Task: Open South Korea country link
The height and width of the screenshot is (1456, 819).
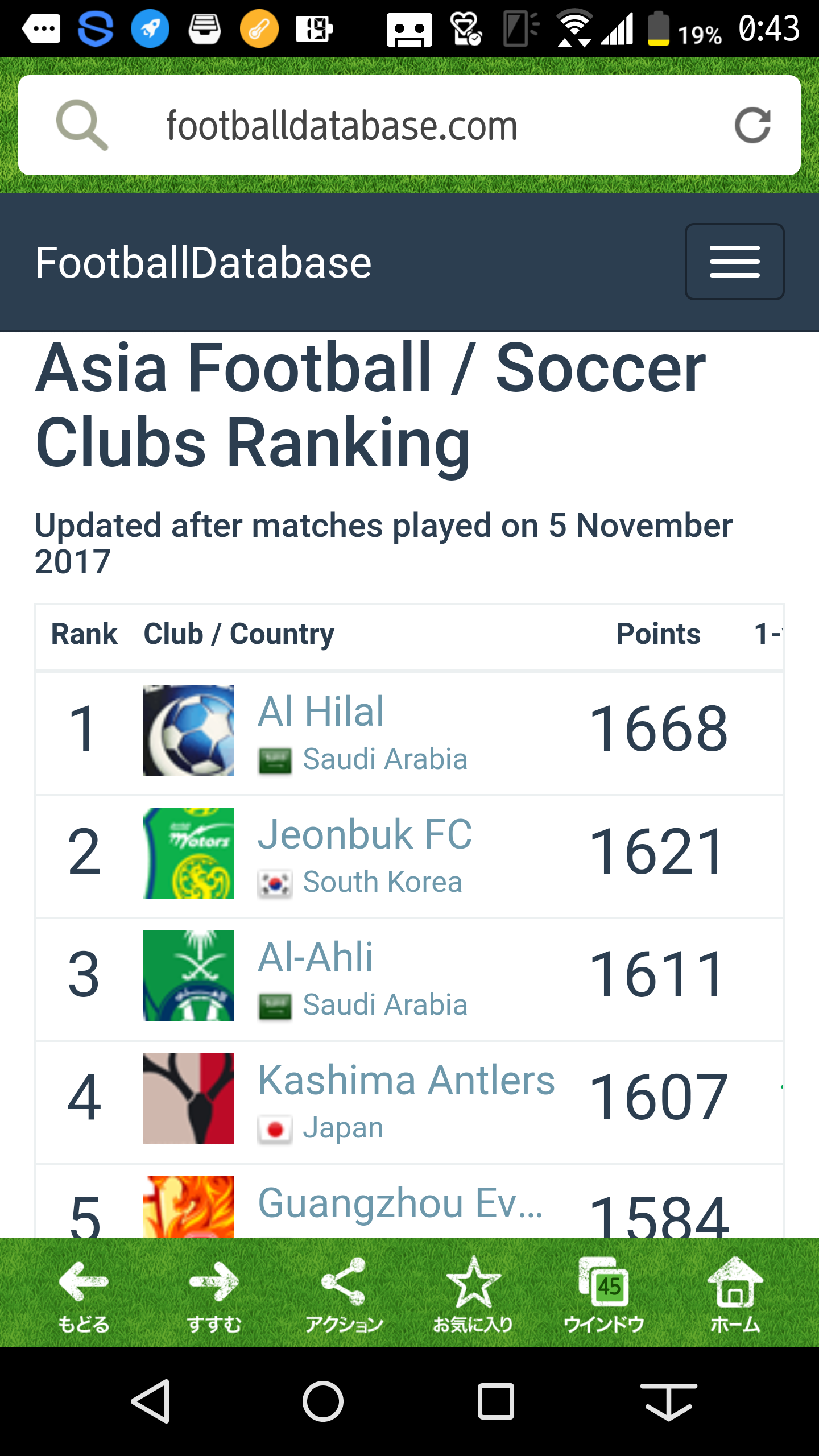Action: pos(382,882)
